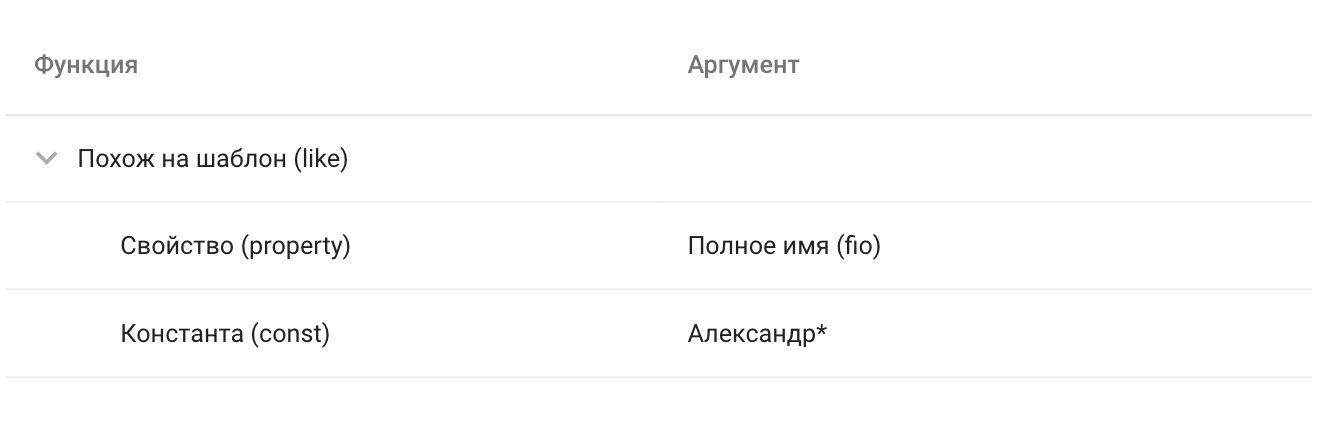Pick the property row's Полное имя cell
The width and height of the screenshot is (1324, 442).
[784, 246]
